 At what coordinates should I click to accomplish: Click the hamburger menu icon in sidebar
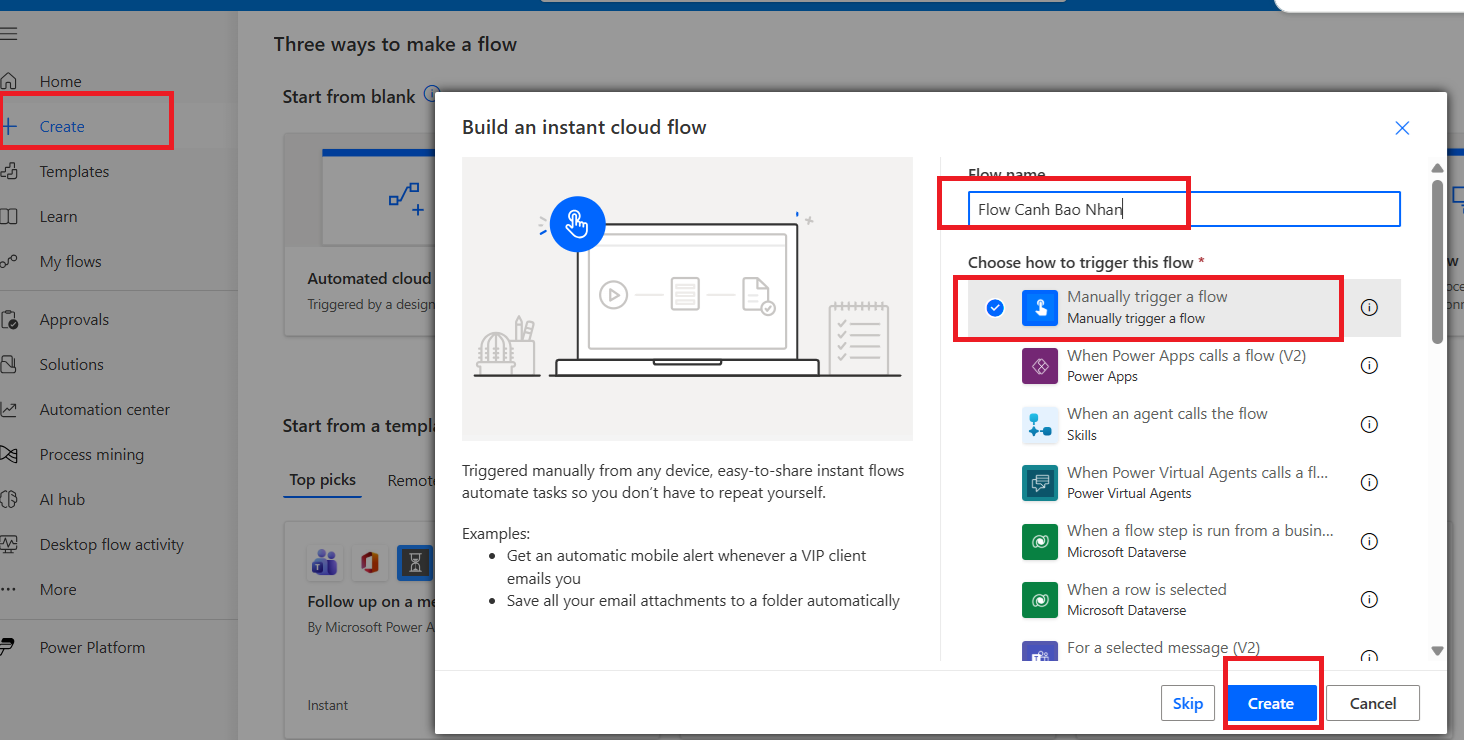pos(9,33)
